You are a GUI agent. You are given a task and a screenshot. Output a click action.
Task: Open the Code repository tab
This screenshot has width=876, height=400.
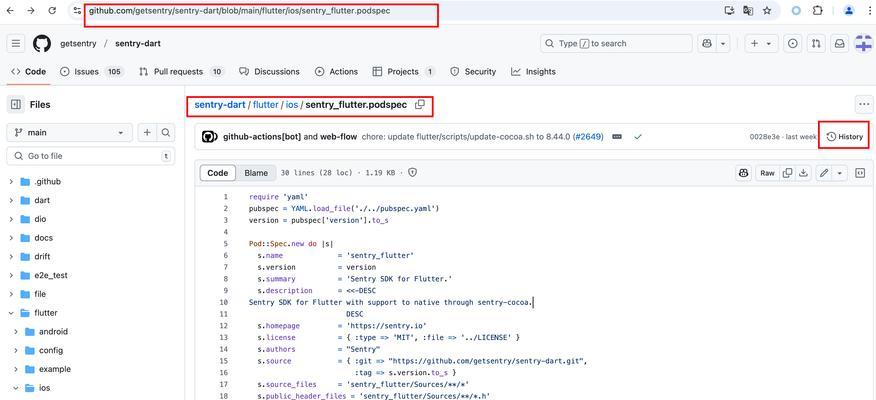click(28, 72)
